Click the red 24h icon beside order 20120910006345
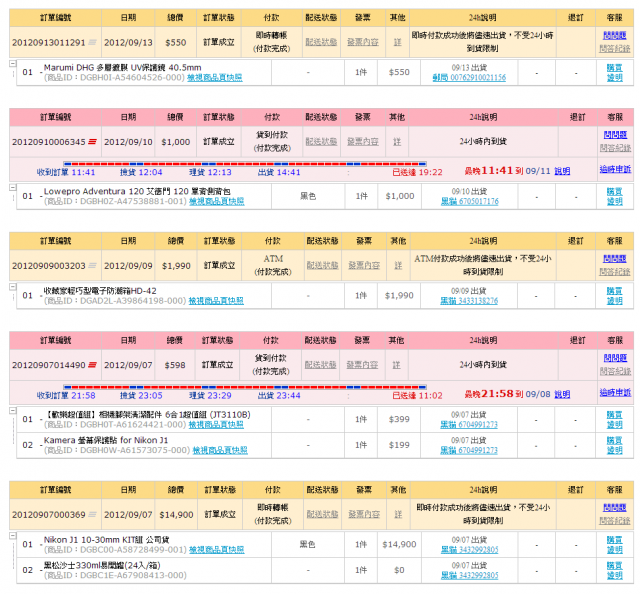Screen dimensions: 640x594 pyautogui.click(x=92, y=142)
